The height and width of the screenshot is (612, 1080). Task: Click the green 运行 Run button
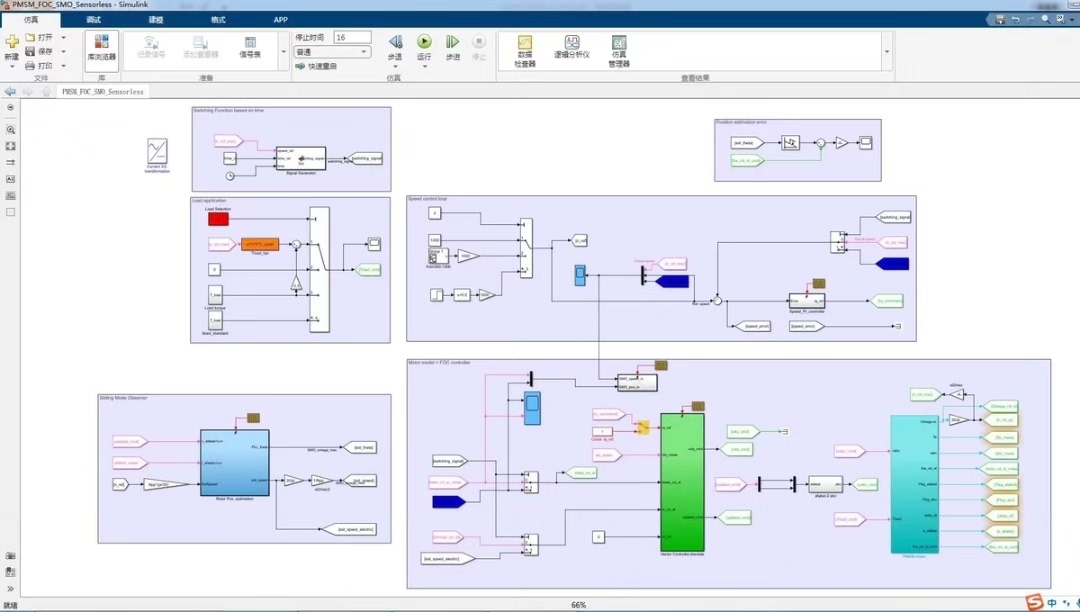point(424,41)
